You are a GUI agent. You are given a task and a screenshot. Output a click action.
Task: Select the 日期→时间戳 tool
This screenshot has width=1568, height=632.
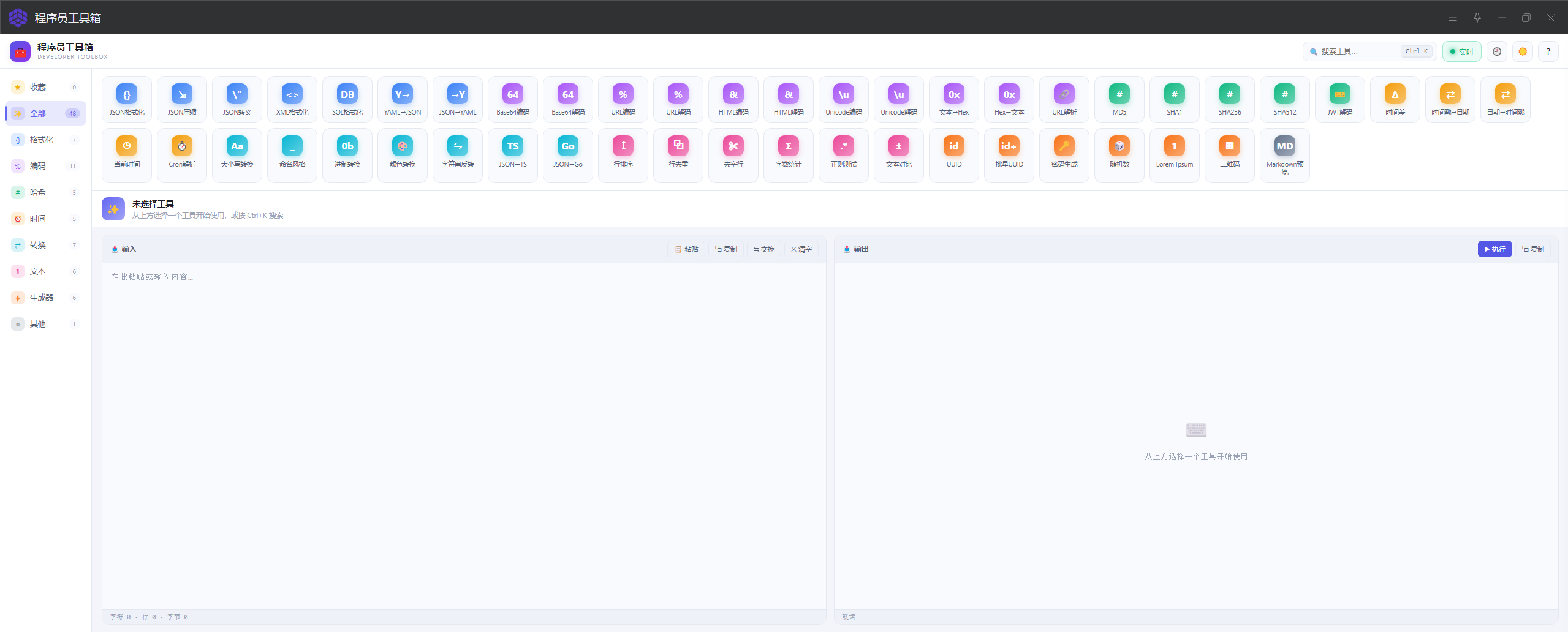click(1506, 99)
